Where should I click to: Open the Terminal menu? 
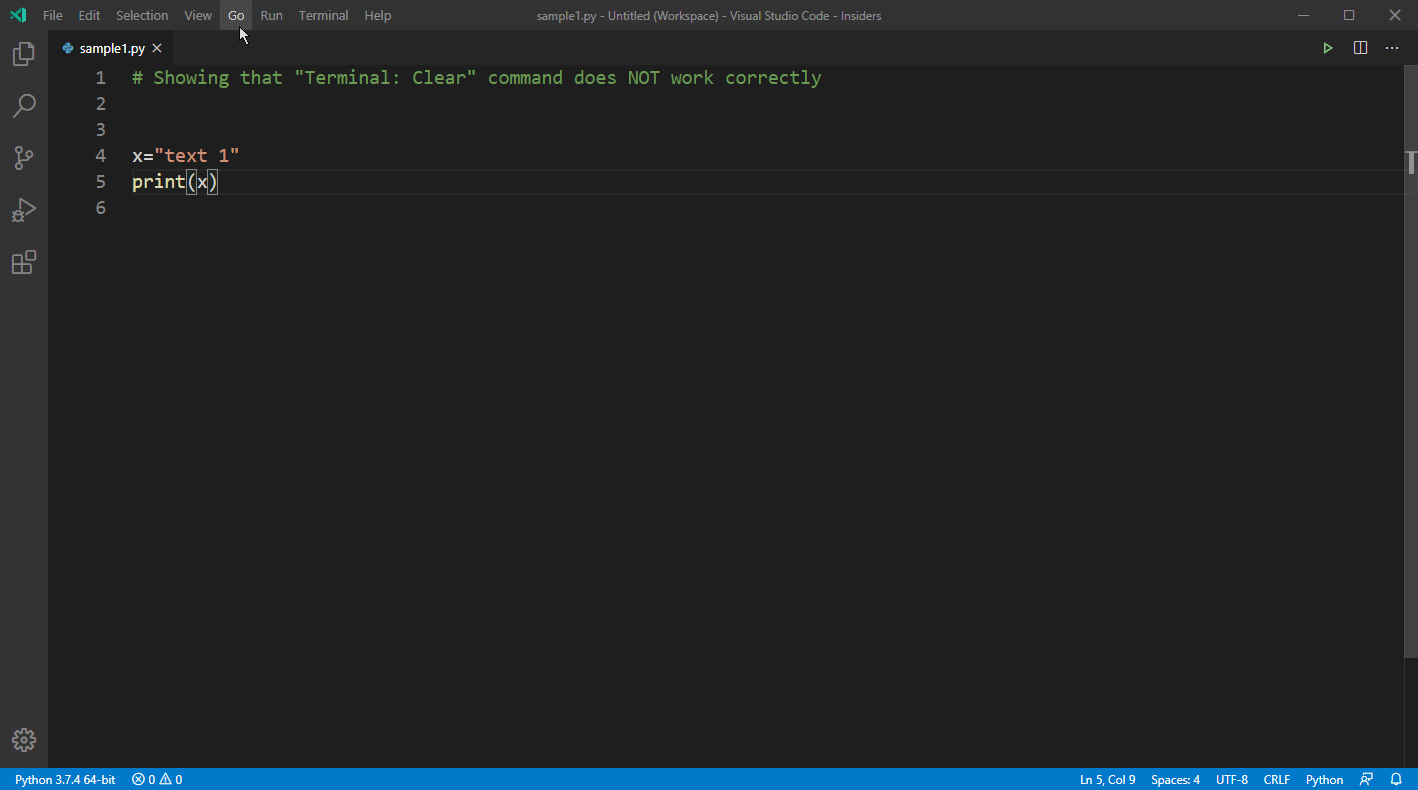[324, 15]
